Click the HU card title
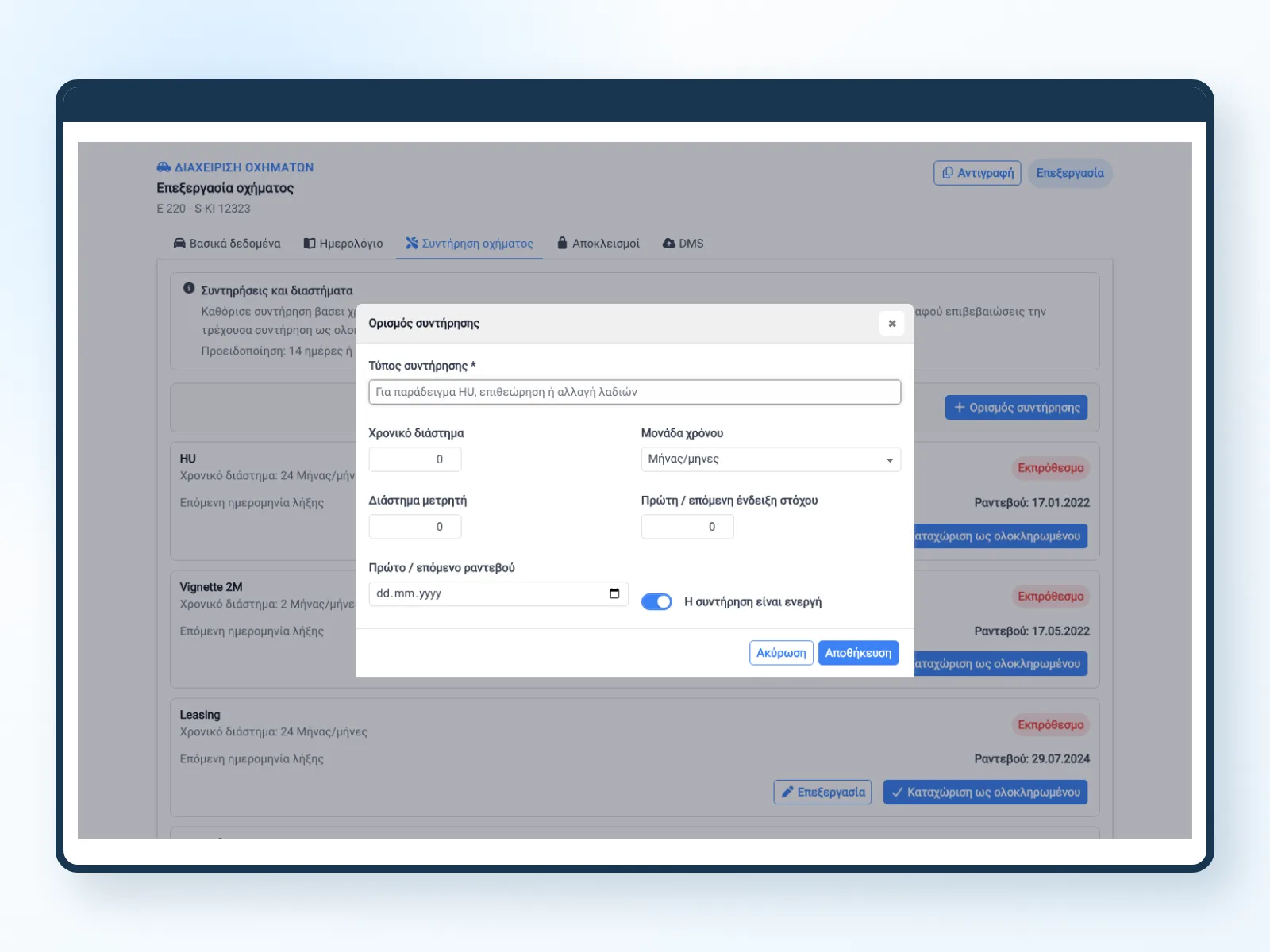This screenshot has height=952, width=1270. 188,459
